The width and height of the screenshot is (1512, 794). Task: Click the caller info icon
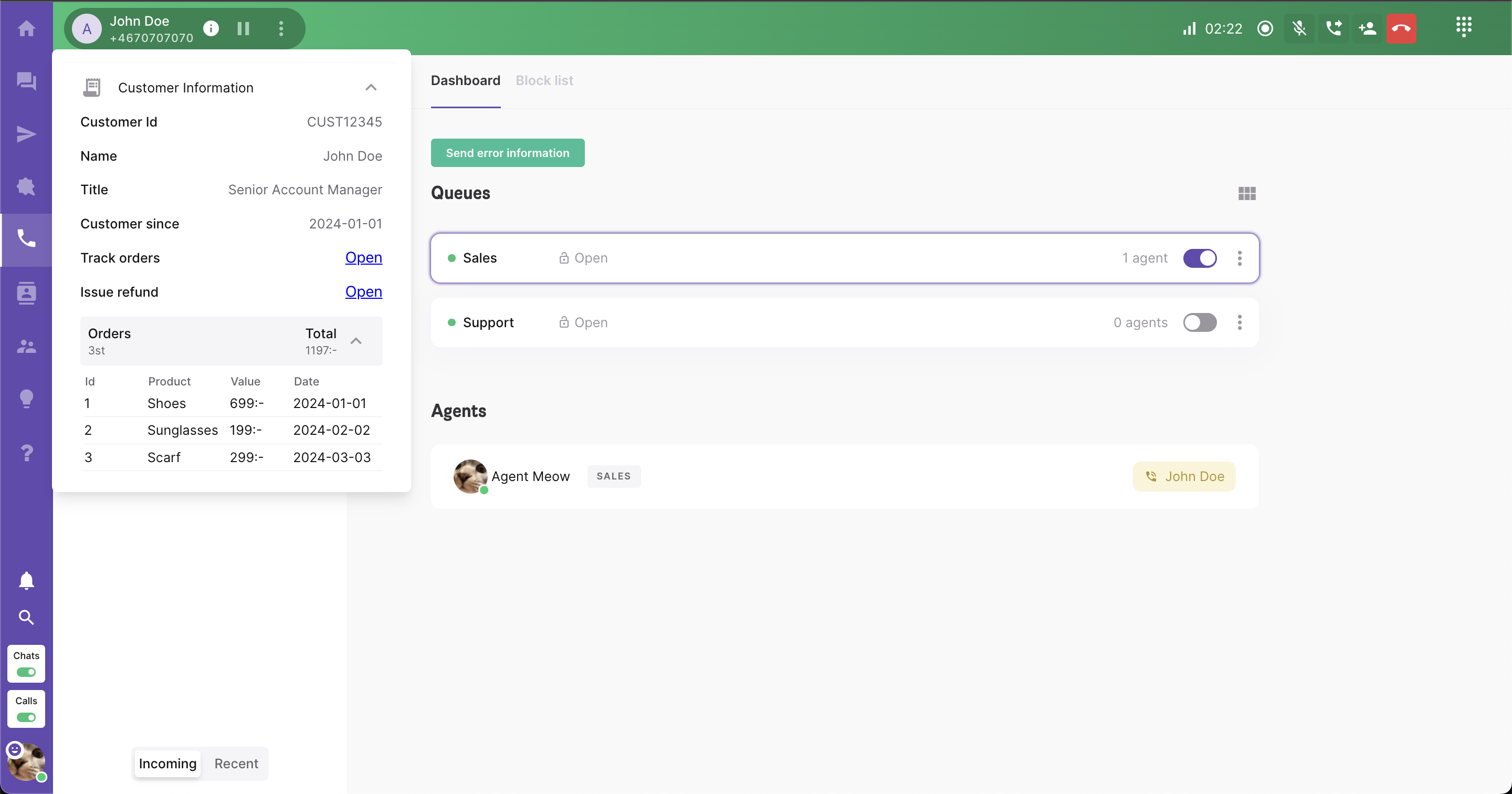(211, 28)
